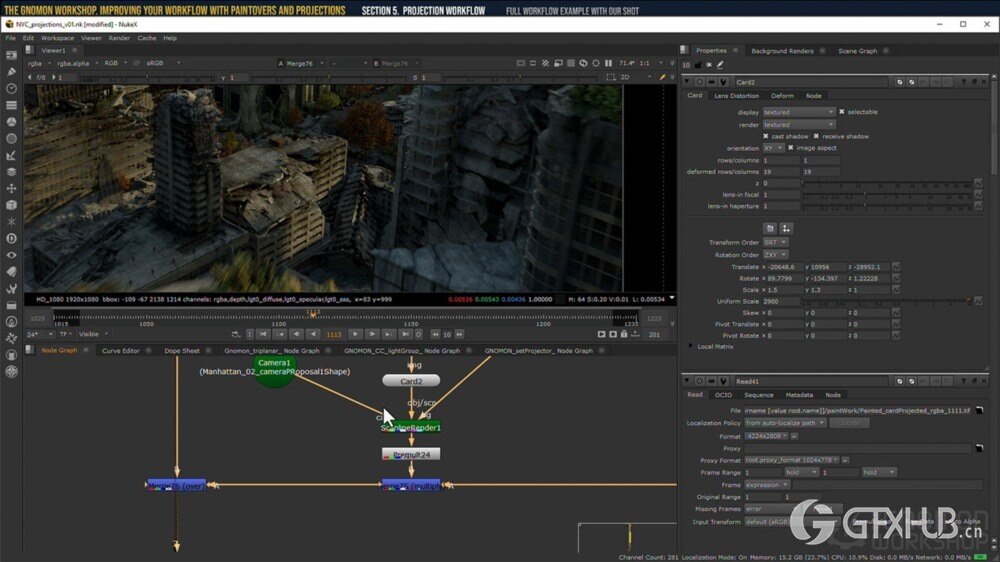Open the Rotation Order ZXY dropdown

[775, 255]
